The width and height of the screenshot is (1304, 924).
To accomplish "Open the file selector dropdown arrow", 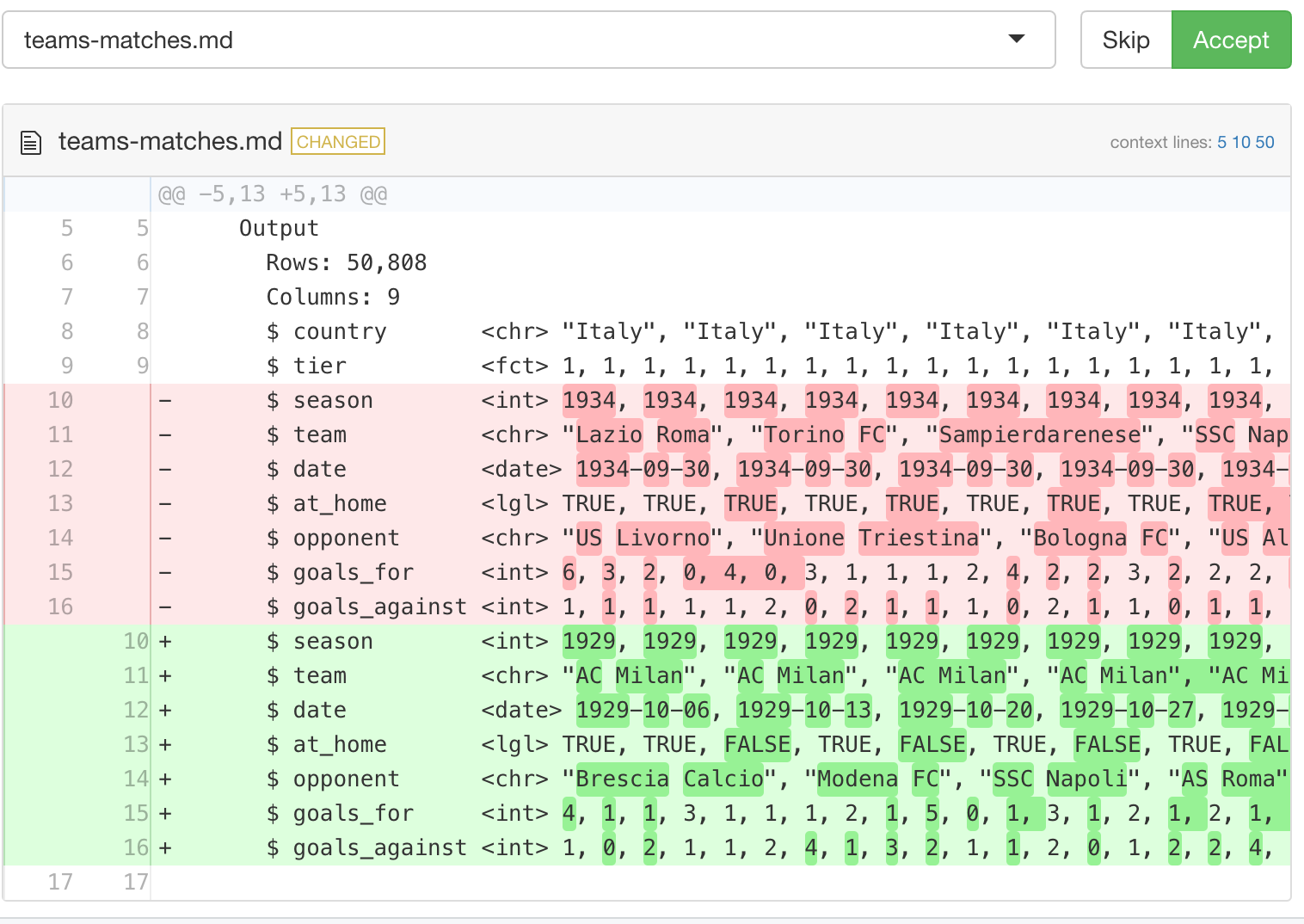I will pos(1018,39).
